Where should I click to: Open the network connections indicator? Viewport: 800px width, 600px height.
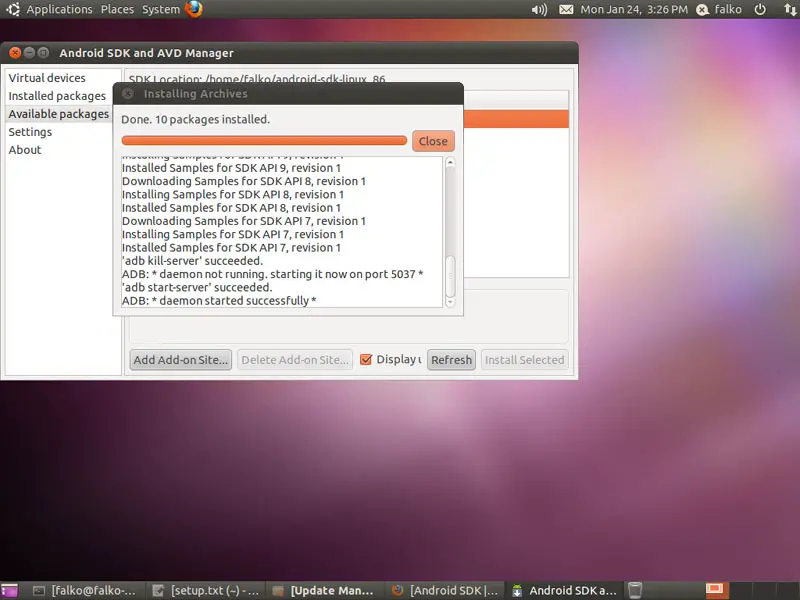(x=789, y=9)
